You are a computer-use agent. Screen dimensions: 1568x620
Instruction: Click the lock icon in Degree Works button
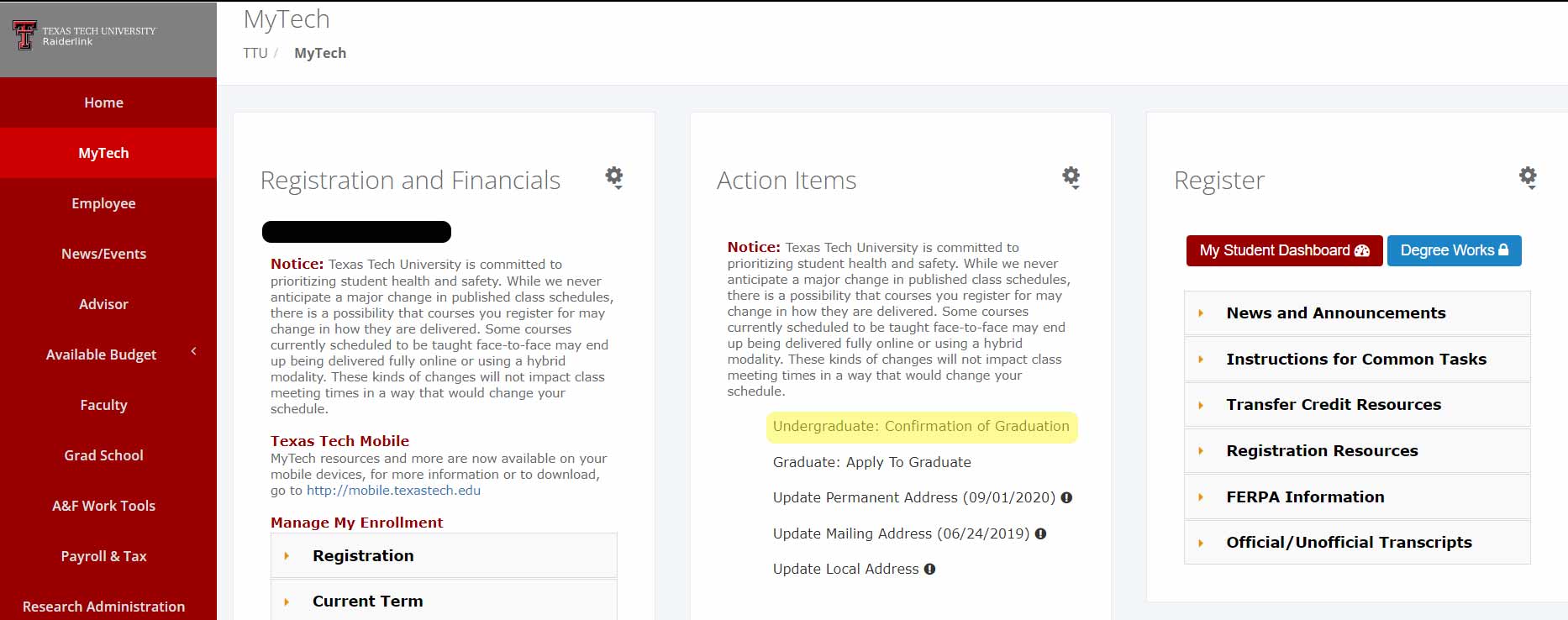pyautogui.click(x=1503, y=250)
